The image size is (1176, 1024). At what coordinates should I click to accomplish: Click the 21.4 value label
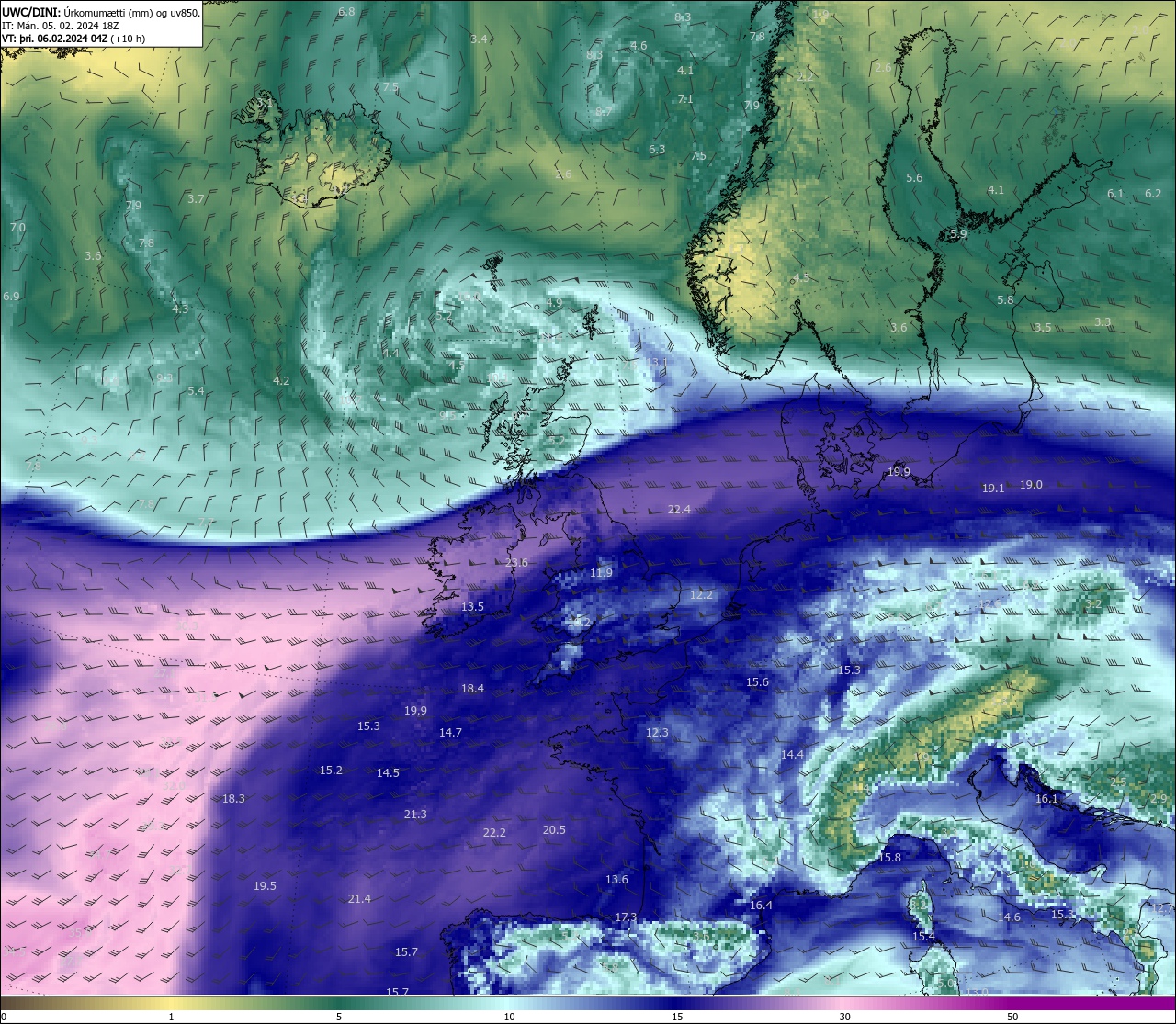tap(359, 899)
